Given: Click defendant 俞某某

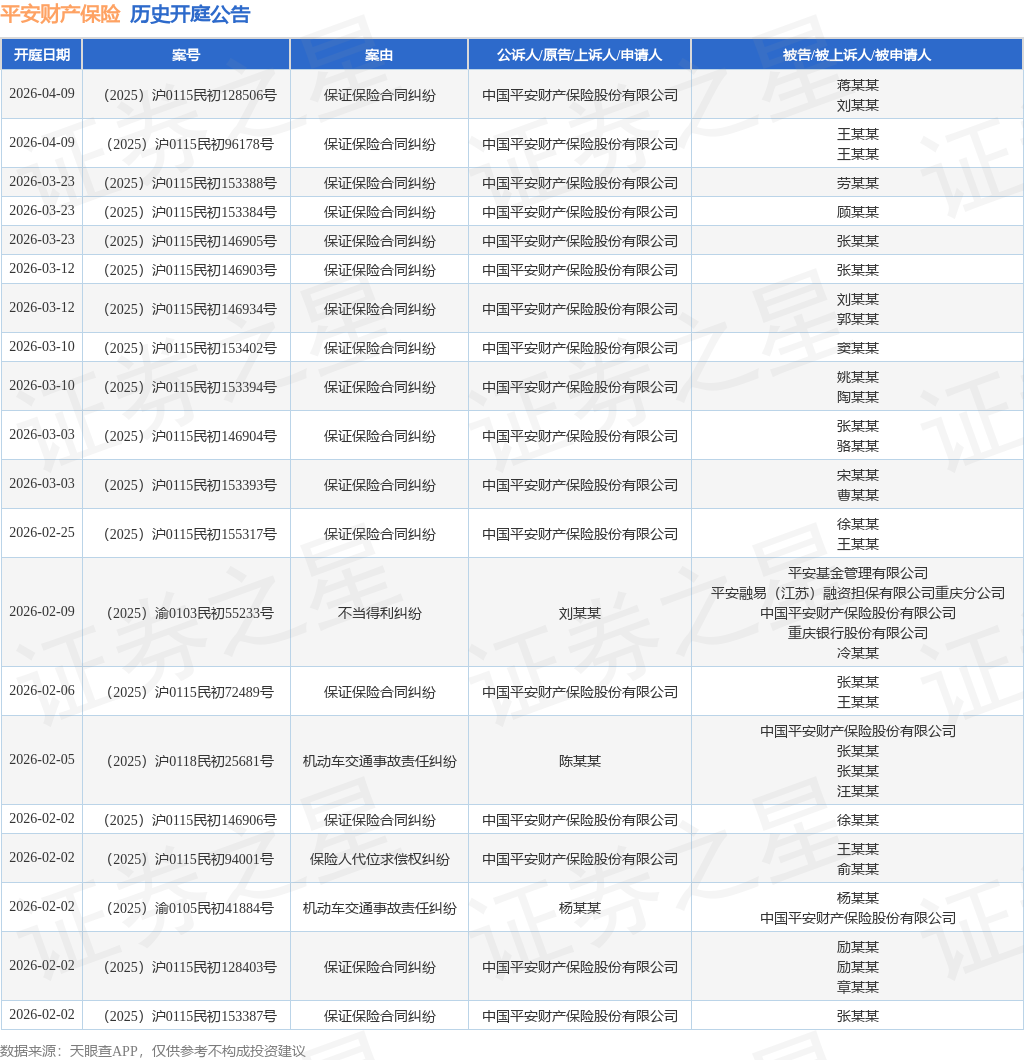Looking at the screenshot, I should point(857,869).
